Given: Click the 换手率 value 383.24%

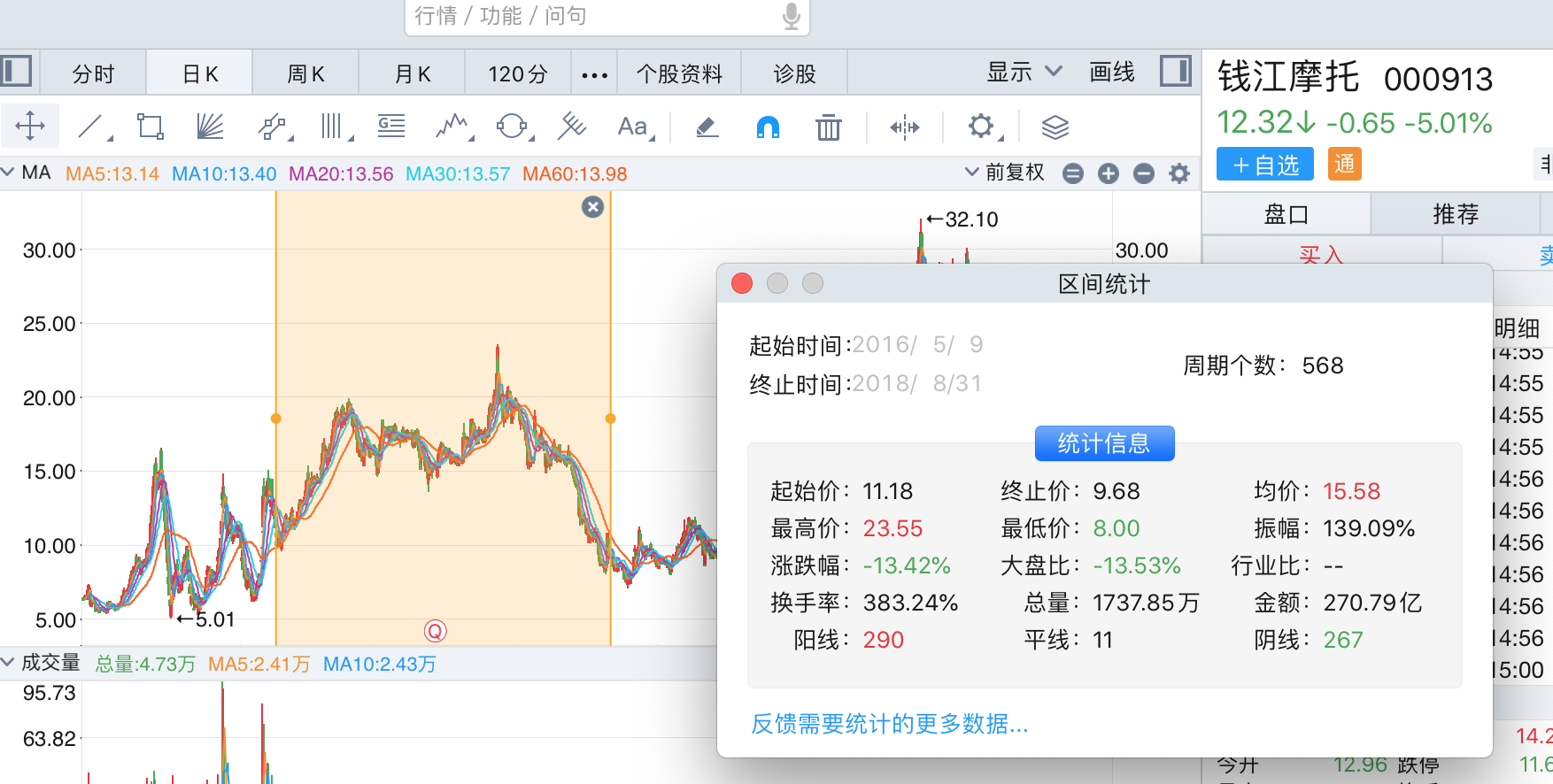Looking at the screenshot, I should 910,603.
